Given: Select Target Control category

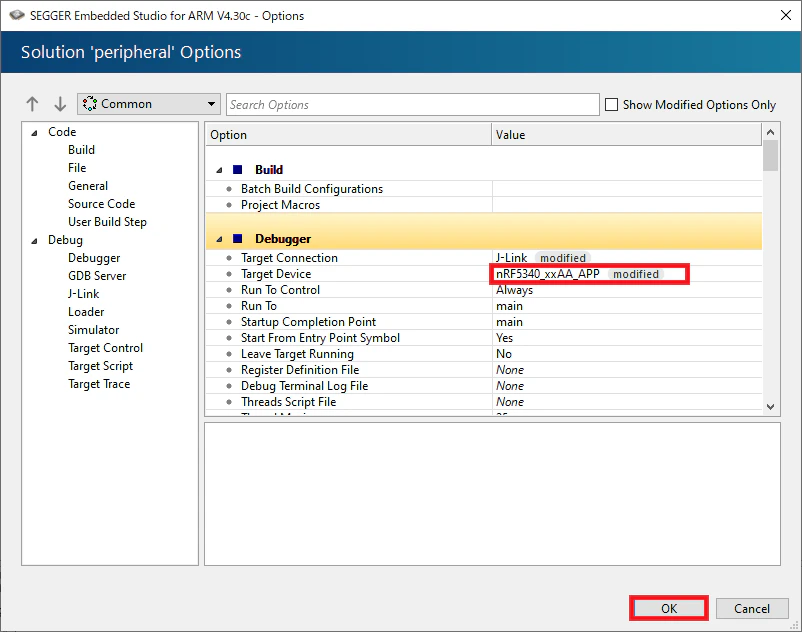Looking at the screenshot, I should pos(105,348).
